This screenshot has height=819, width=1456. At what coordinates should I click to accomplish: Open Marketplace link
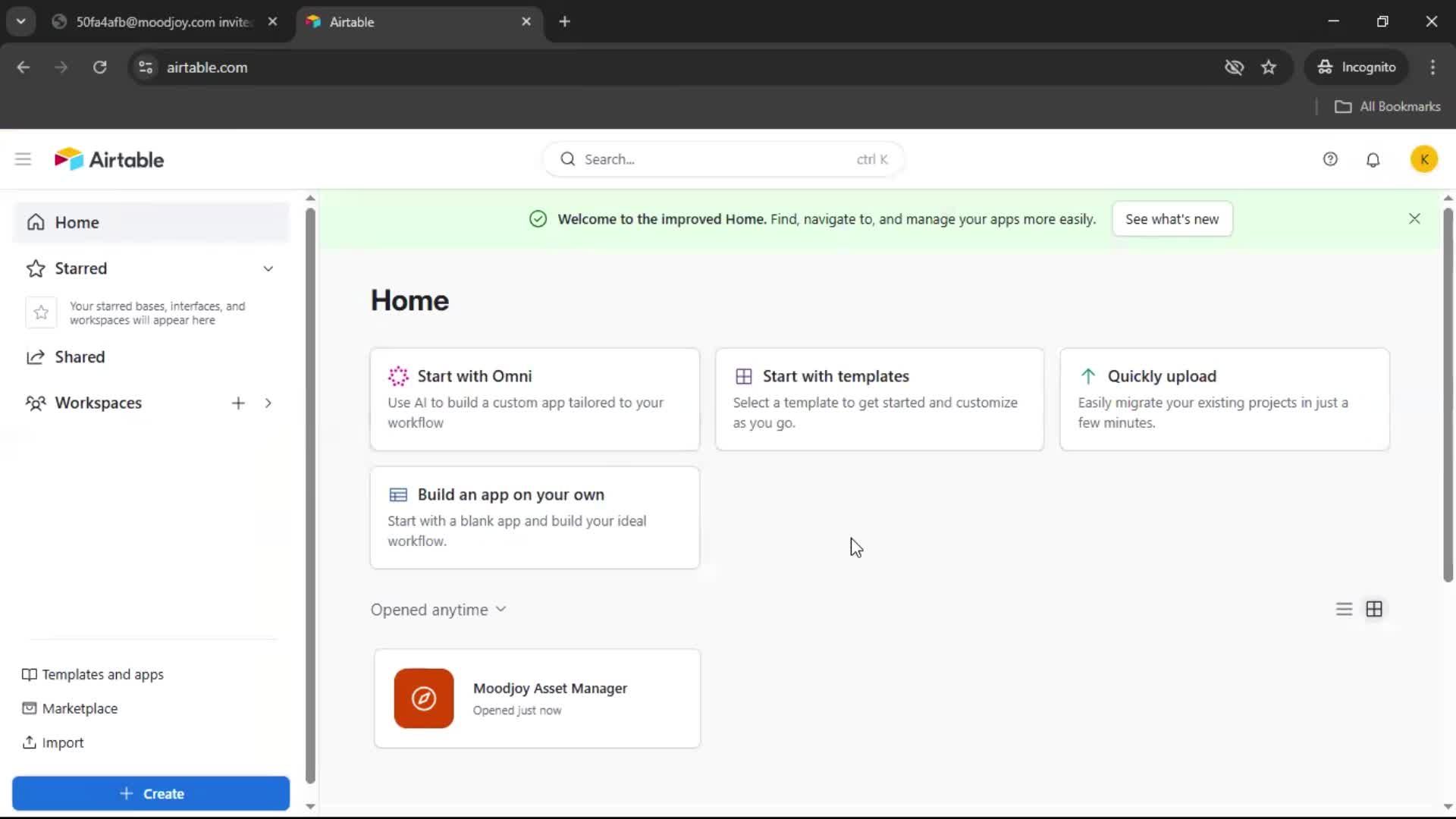click(70, 708)
